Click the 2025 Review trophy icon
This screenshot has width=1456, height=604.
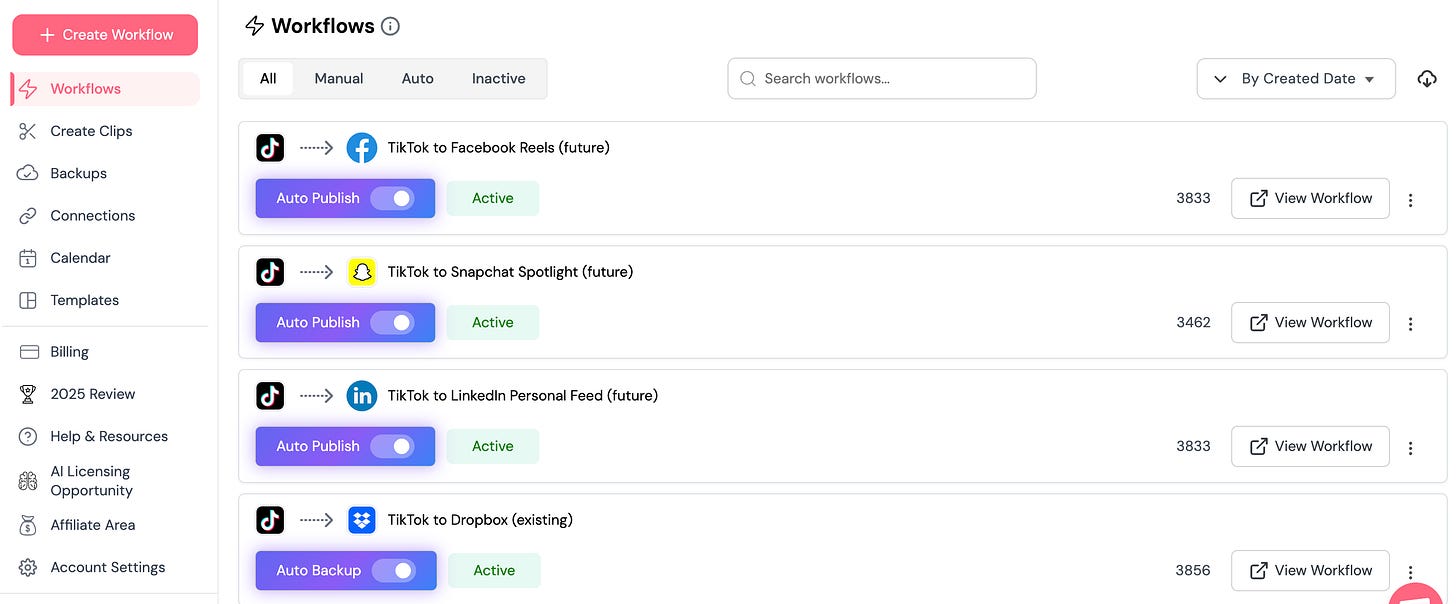tap(28, 394)
